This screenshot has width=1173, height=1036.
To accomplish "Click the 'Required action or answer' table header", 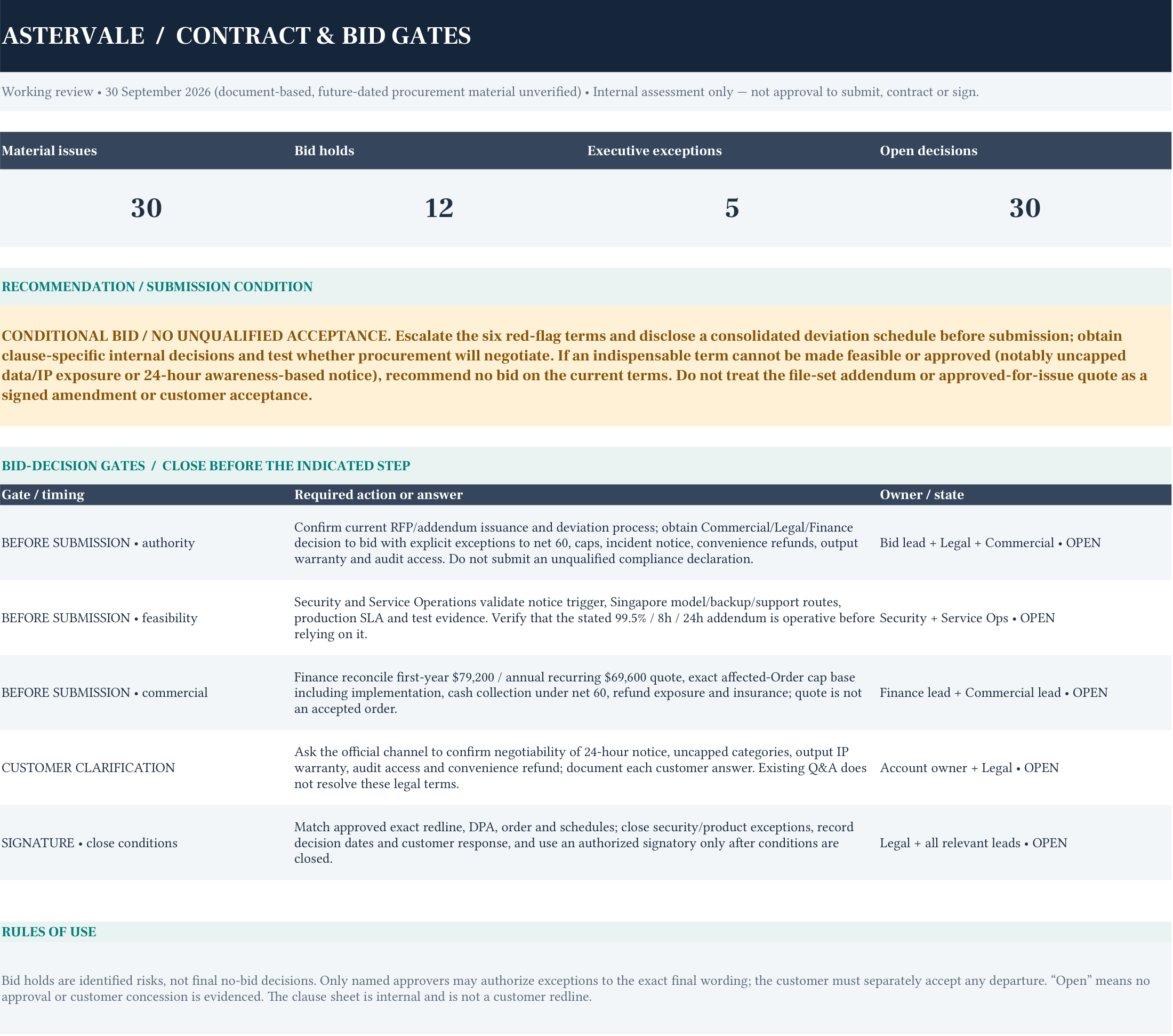I will [378, 495].
